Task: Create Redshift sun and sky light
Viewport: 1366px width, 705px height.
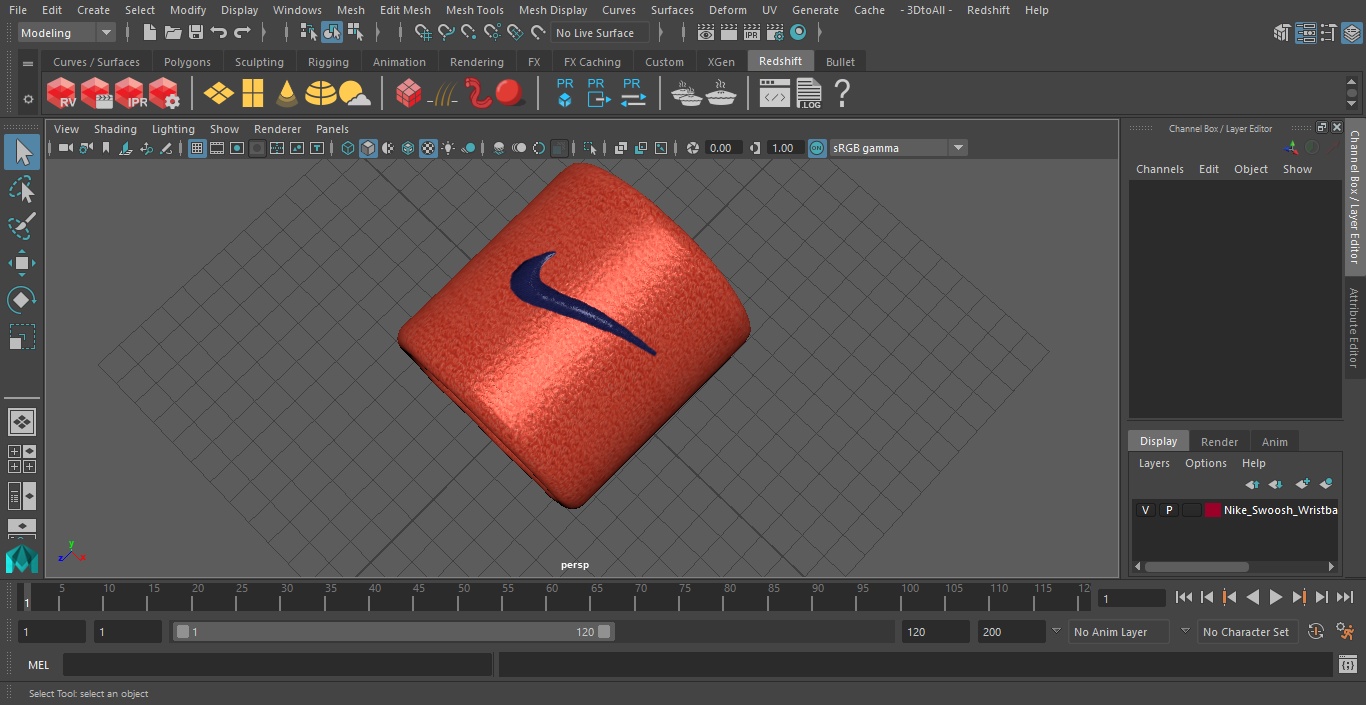Action: [x=355, y=94]
